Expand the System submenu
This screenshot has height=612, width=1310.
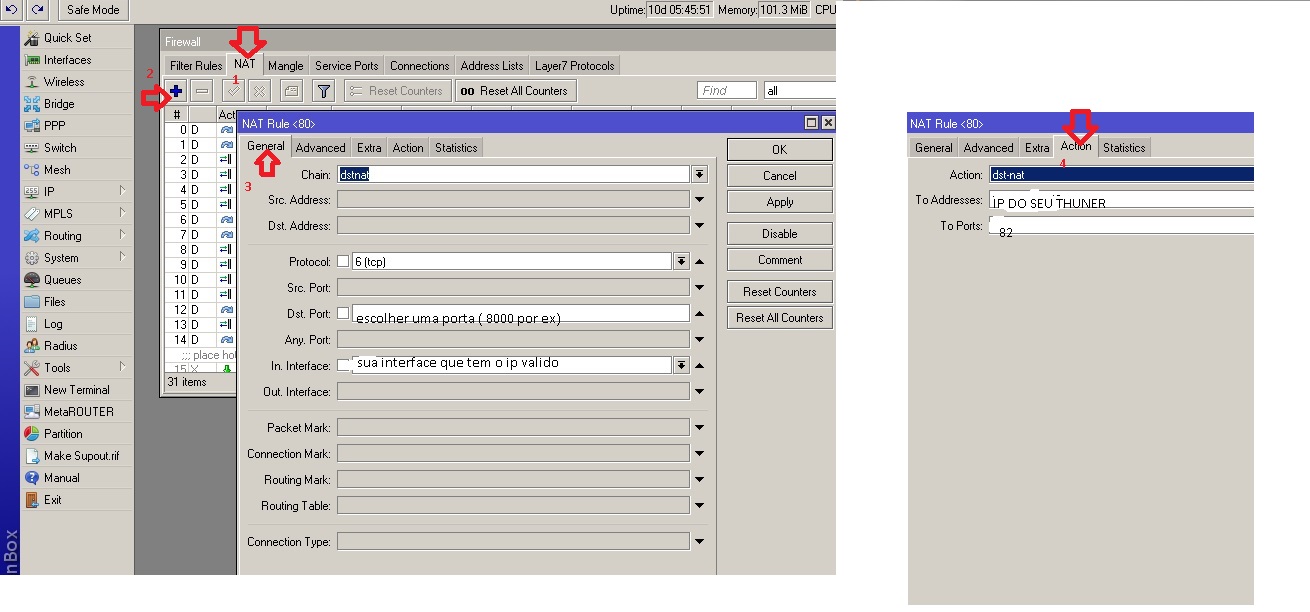[x=77, y=257]
